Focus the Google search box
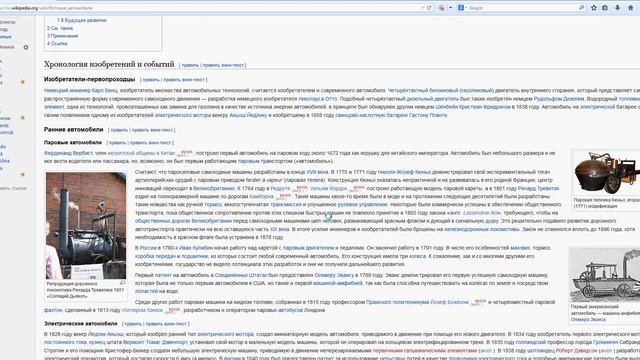 coord(522,8)
